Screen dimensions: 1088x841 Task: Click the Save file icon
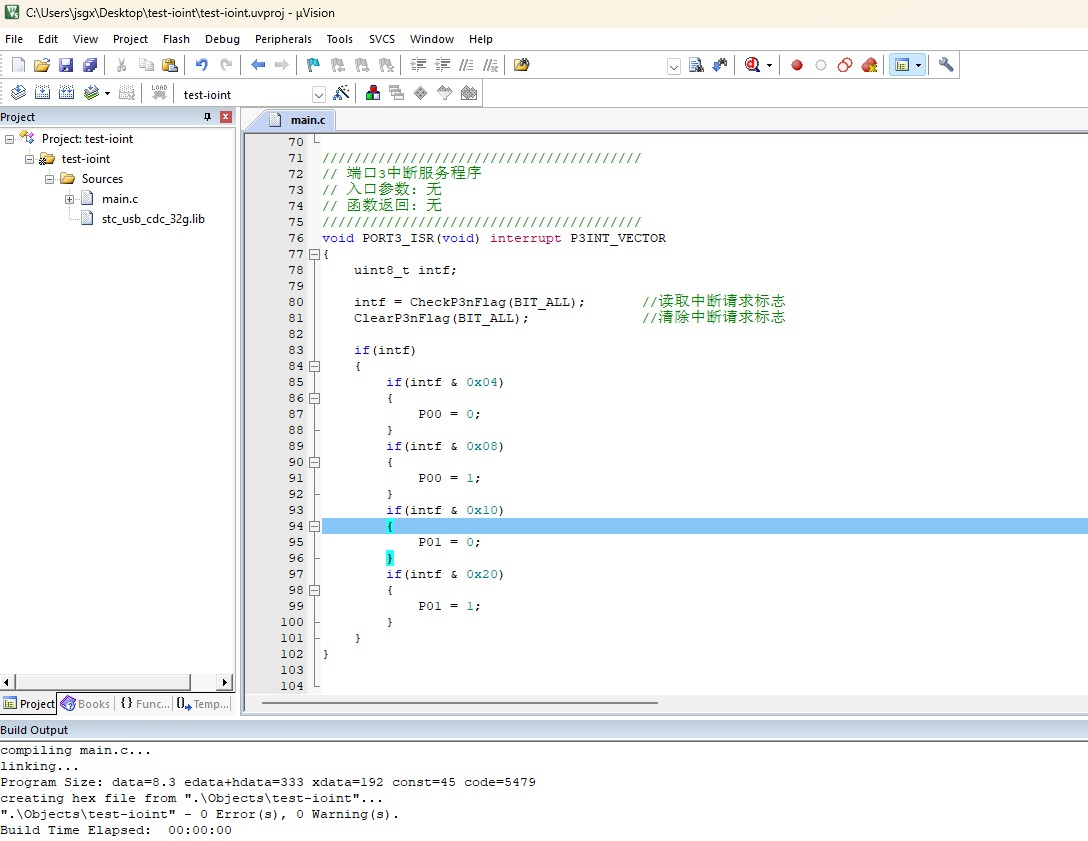point(66,65)
